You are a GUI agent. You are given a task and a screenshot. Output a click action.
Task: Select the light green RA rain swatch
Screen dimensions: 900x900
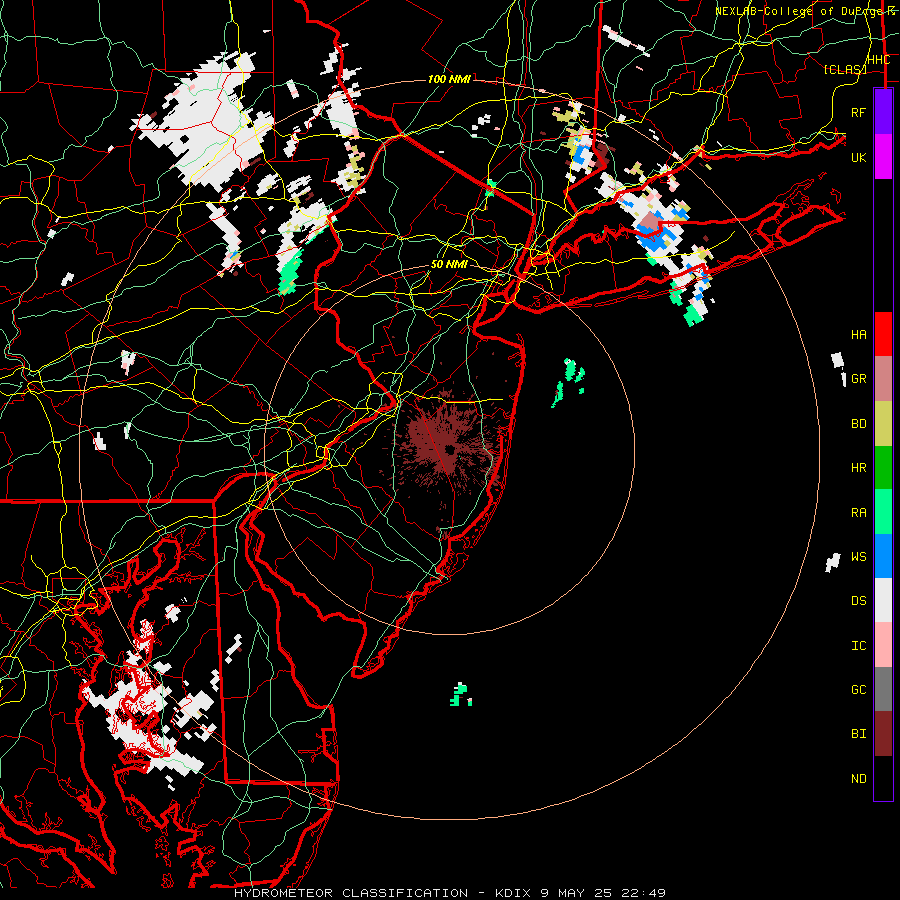click(883, 512)
